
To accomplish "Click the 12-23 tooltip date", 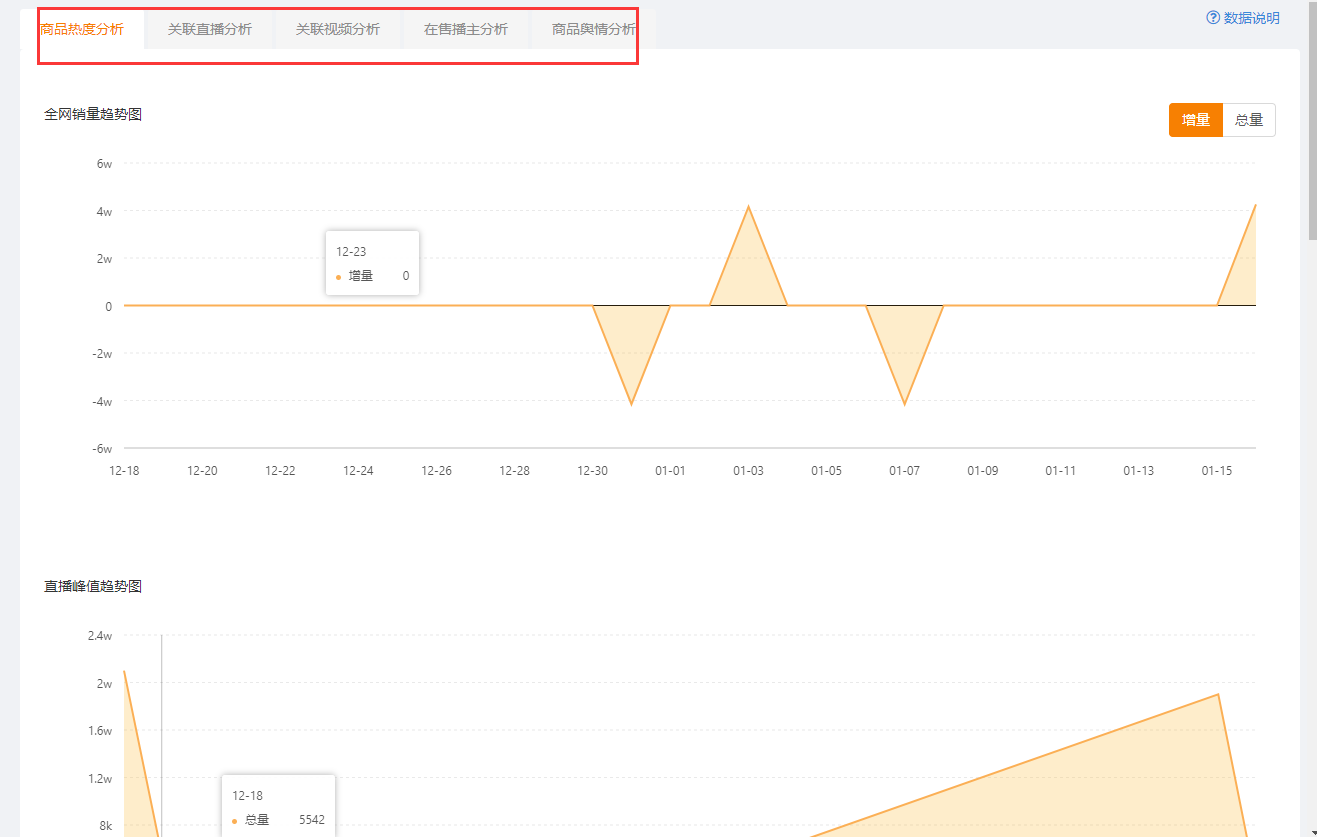I will [x=351, y=252].
